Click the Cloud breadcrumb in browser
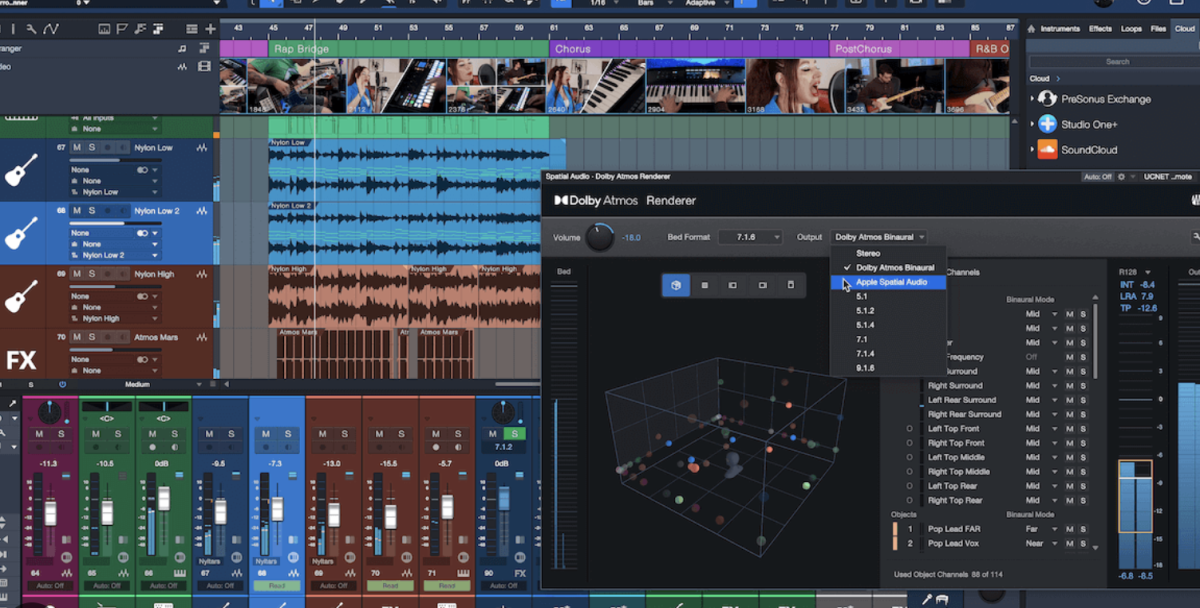The height and width of the screenshot is (608, 1200). click(x=1039, y=78)
